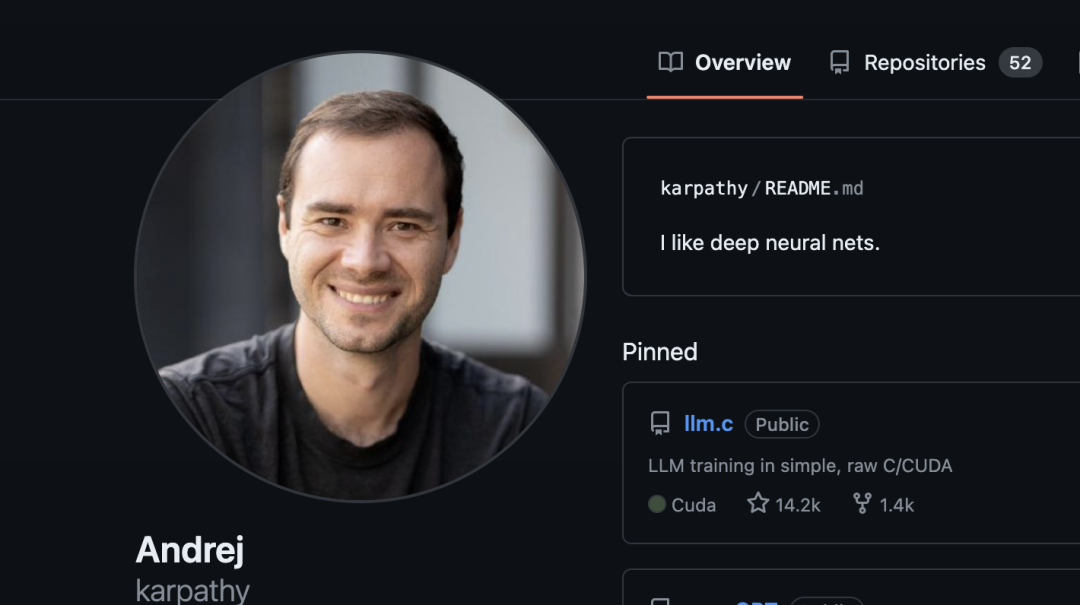
Task: Click the Overview book icon
Action: (670, 62)
